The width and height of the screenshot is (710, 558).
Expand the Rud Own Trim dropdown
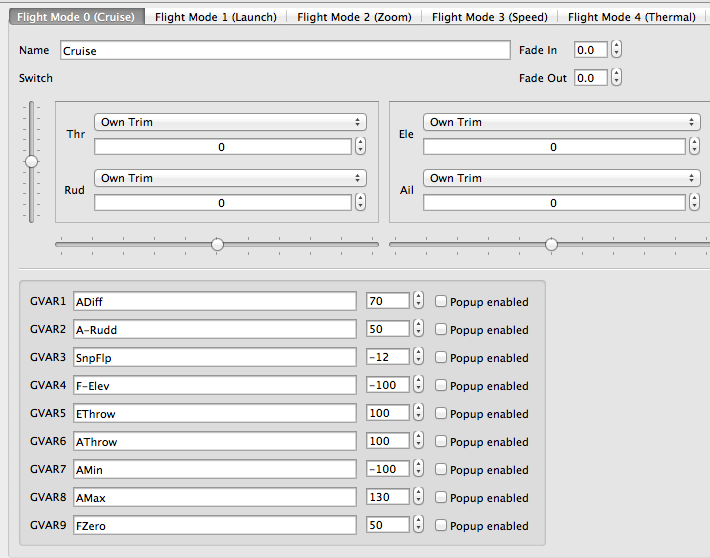(230, 178)
